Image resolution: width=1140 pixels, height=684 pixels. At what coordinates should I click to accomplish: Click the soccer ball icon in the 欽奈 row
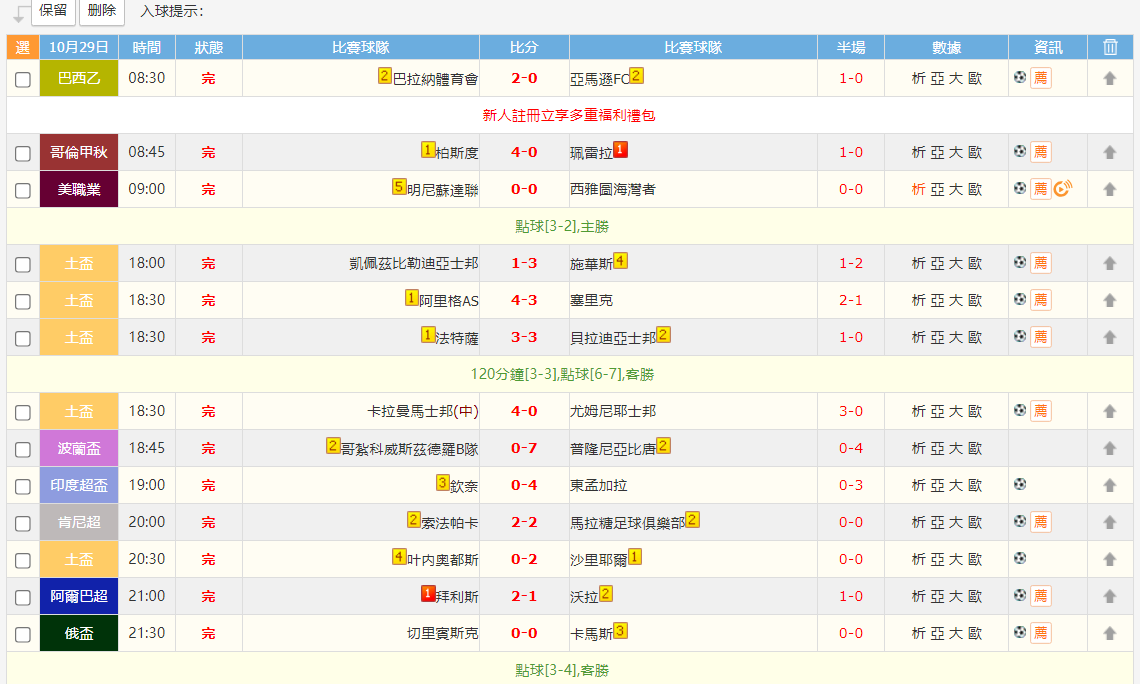1019,485
